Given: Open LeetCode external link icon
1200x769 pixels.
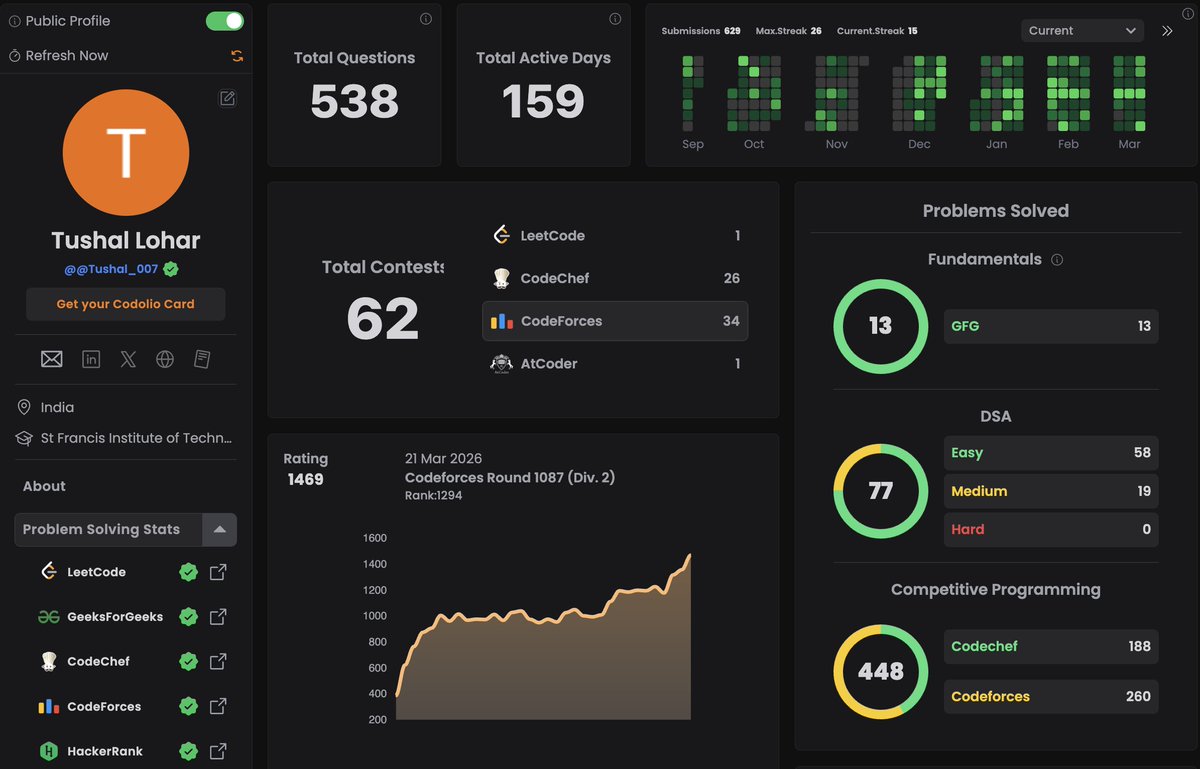Looking at the screenshot, I should [218, 572].
